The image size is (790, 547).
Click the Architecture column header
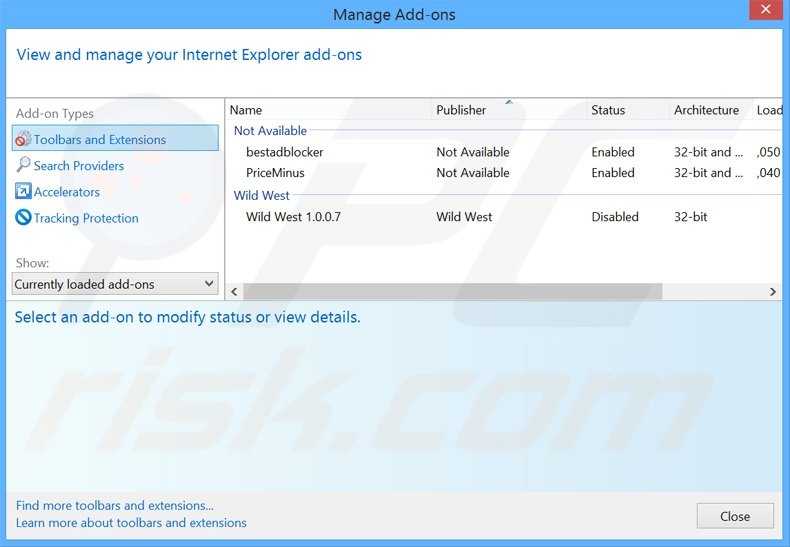tap(706, 110)
